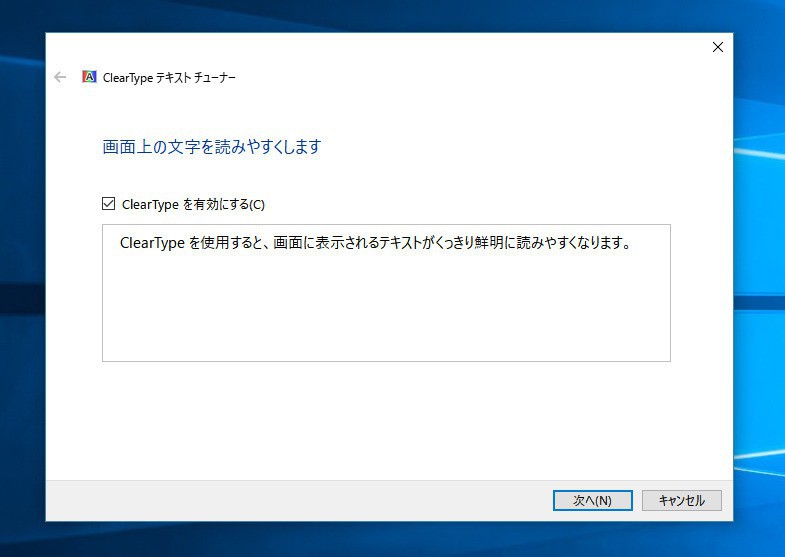Toggle the ClearType を有効にする checkbox

pos(109,204)
